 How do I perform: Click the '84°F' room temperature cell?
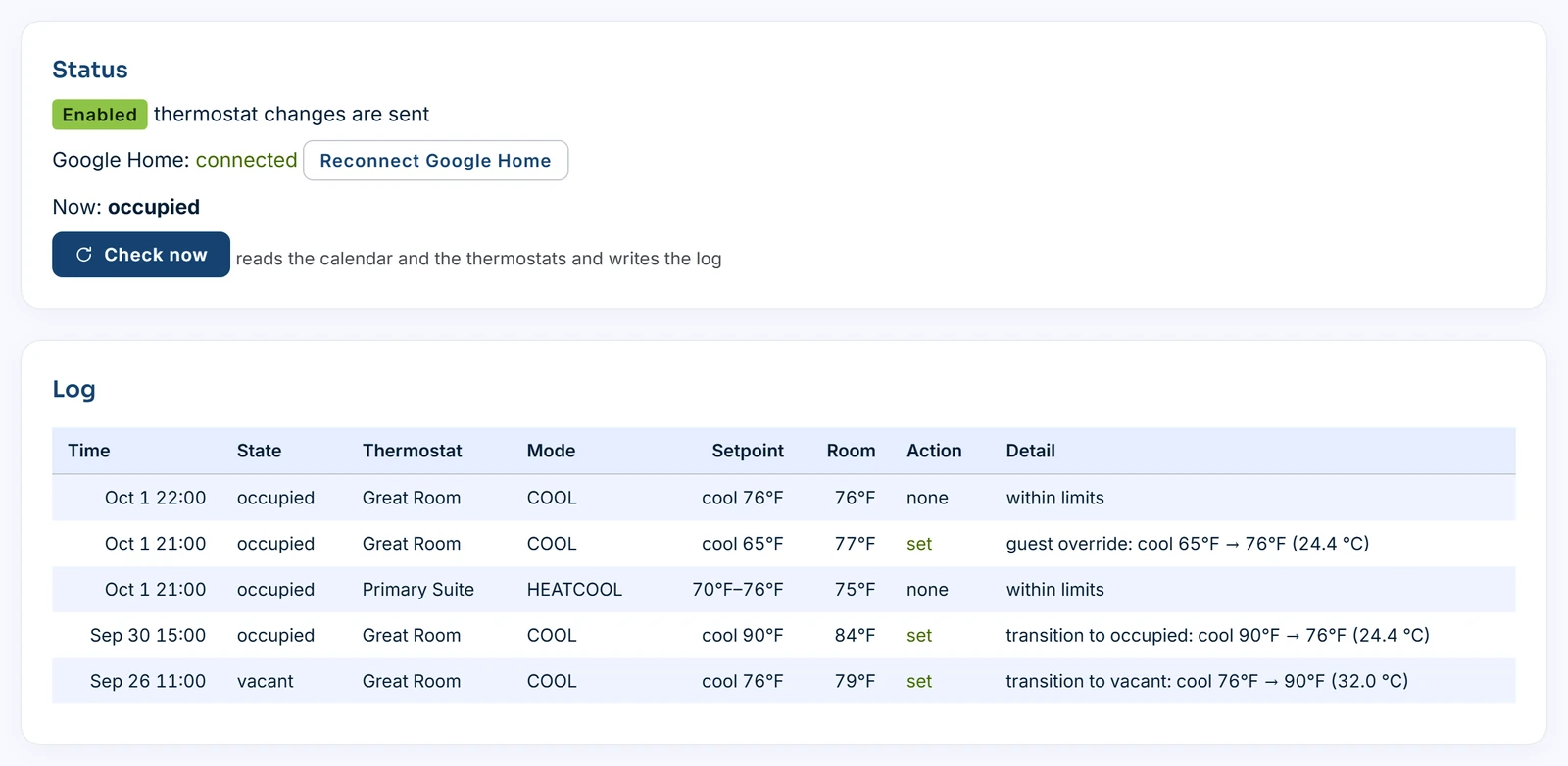tap(855, 635)
